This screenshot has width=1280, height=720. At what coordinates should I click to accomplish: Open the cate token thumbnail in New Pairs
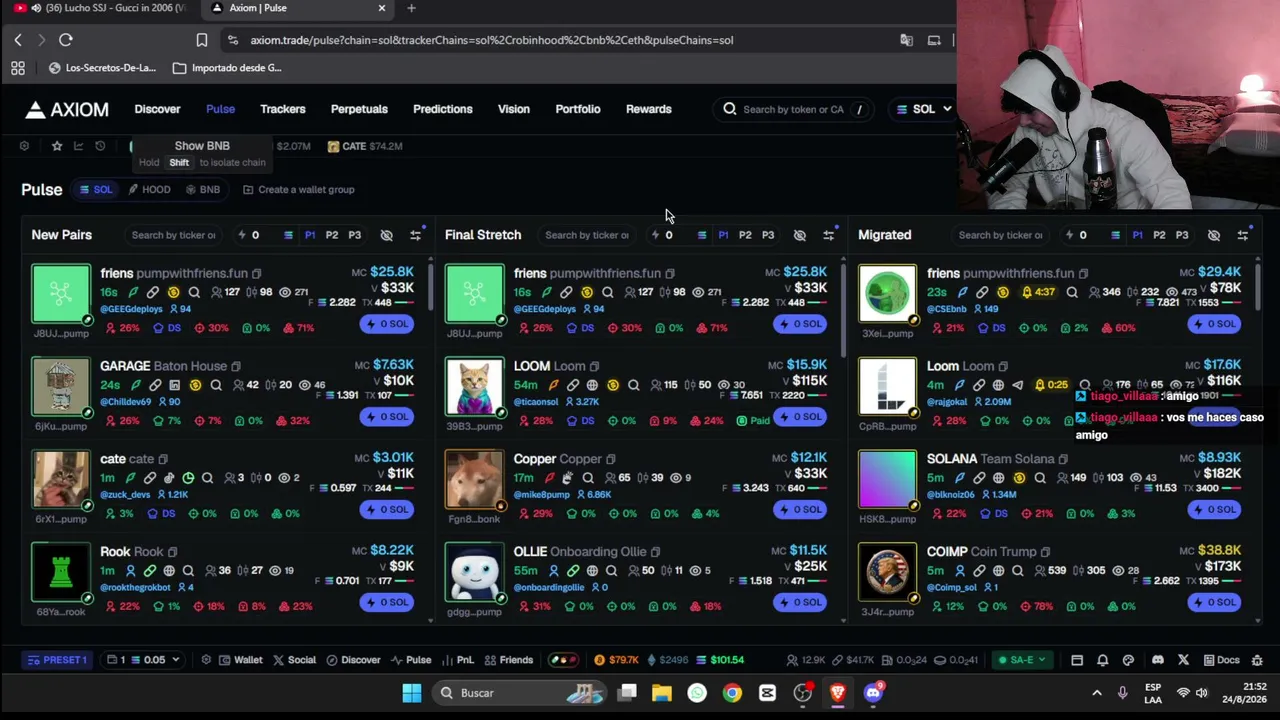tap(61, 480)
